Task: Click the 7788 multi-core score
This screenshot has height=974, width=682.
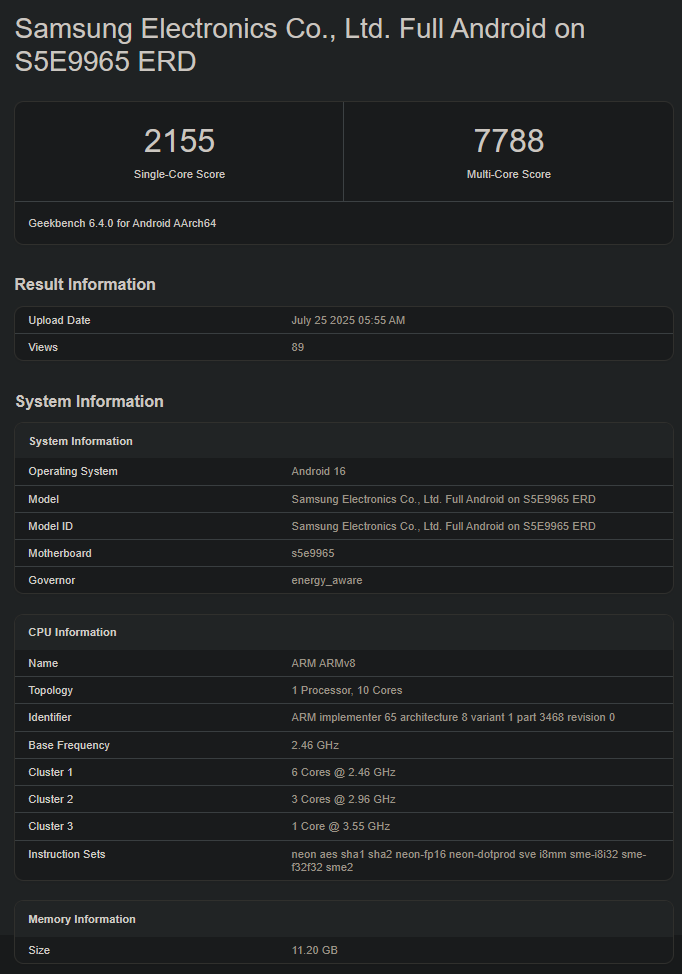Action: click(508, 141)
